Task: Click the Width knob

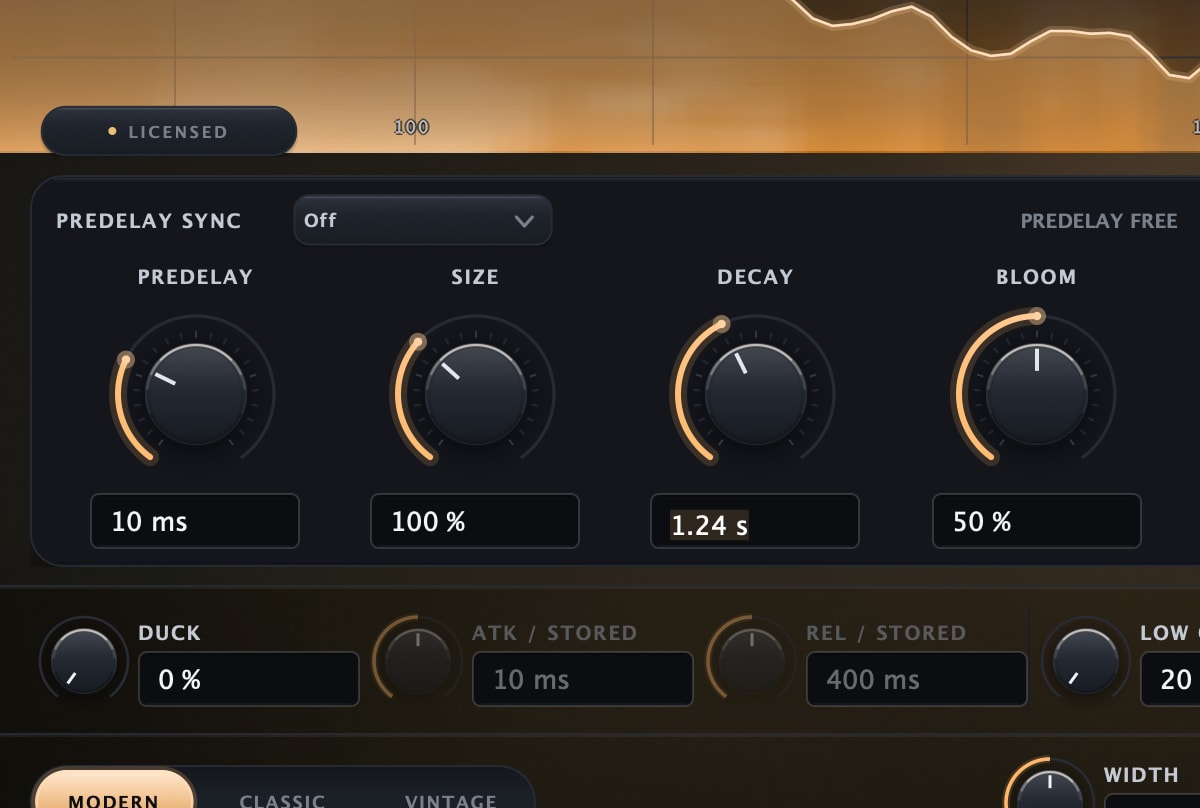Action: [1049, 785]
